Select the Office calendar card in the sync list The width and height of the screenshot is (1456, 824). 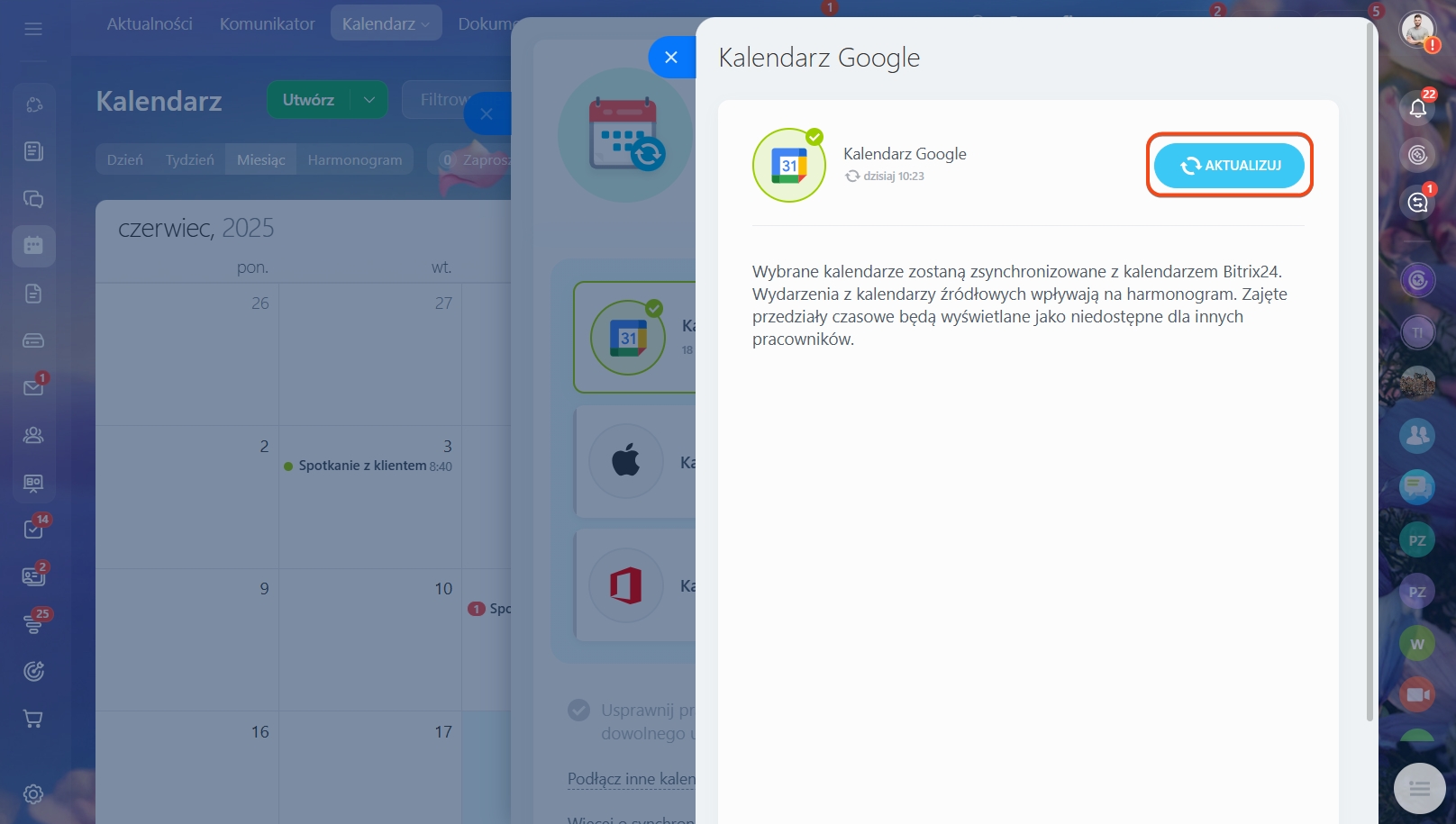coord(635,585)
